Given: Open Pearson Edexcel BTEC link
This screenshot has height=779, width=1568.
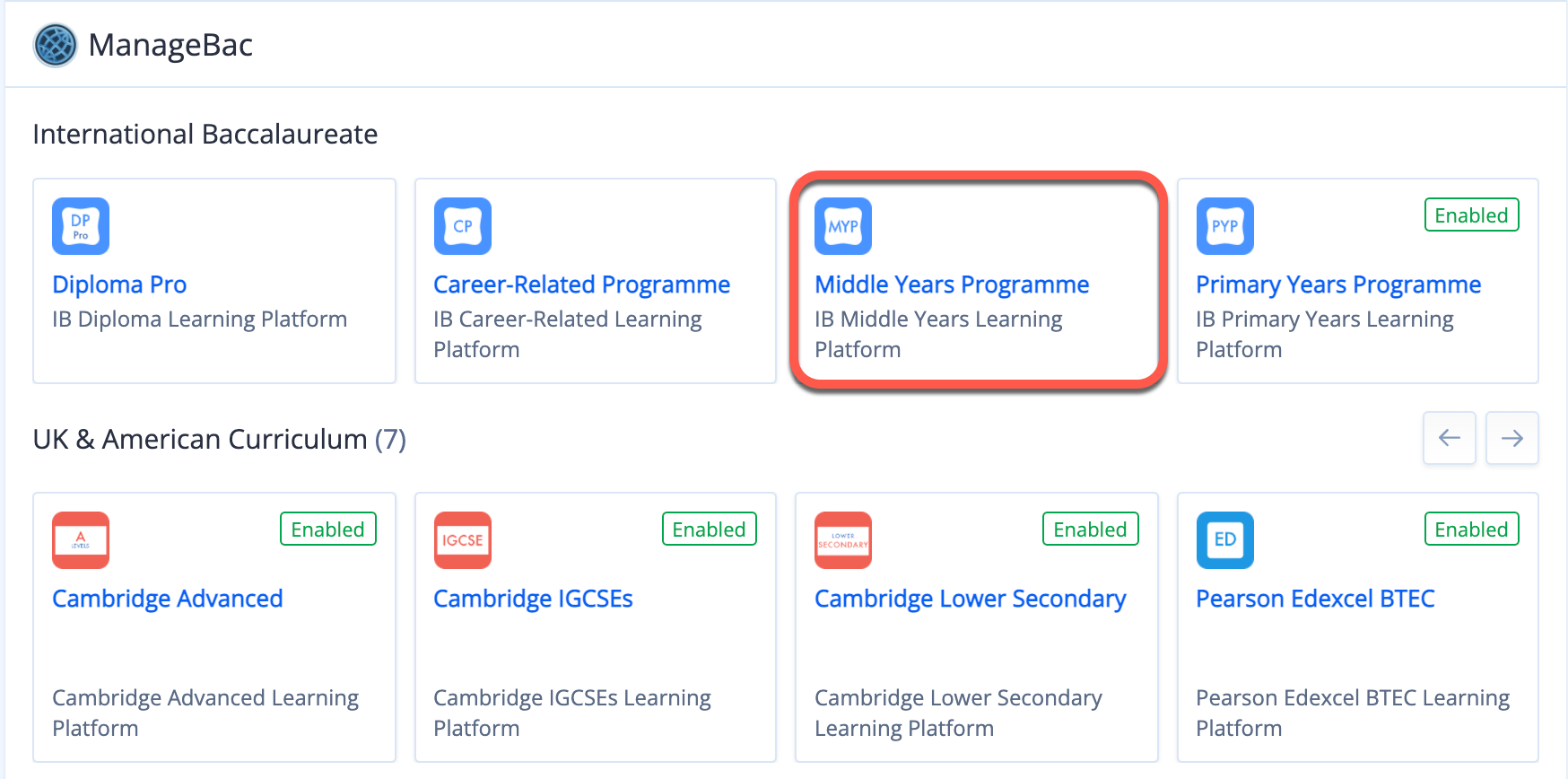Looking at the screenshot, I should [x=1315, y=599].
